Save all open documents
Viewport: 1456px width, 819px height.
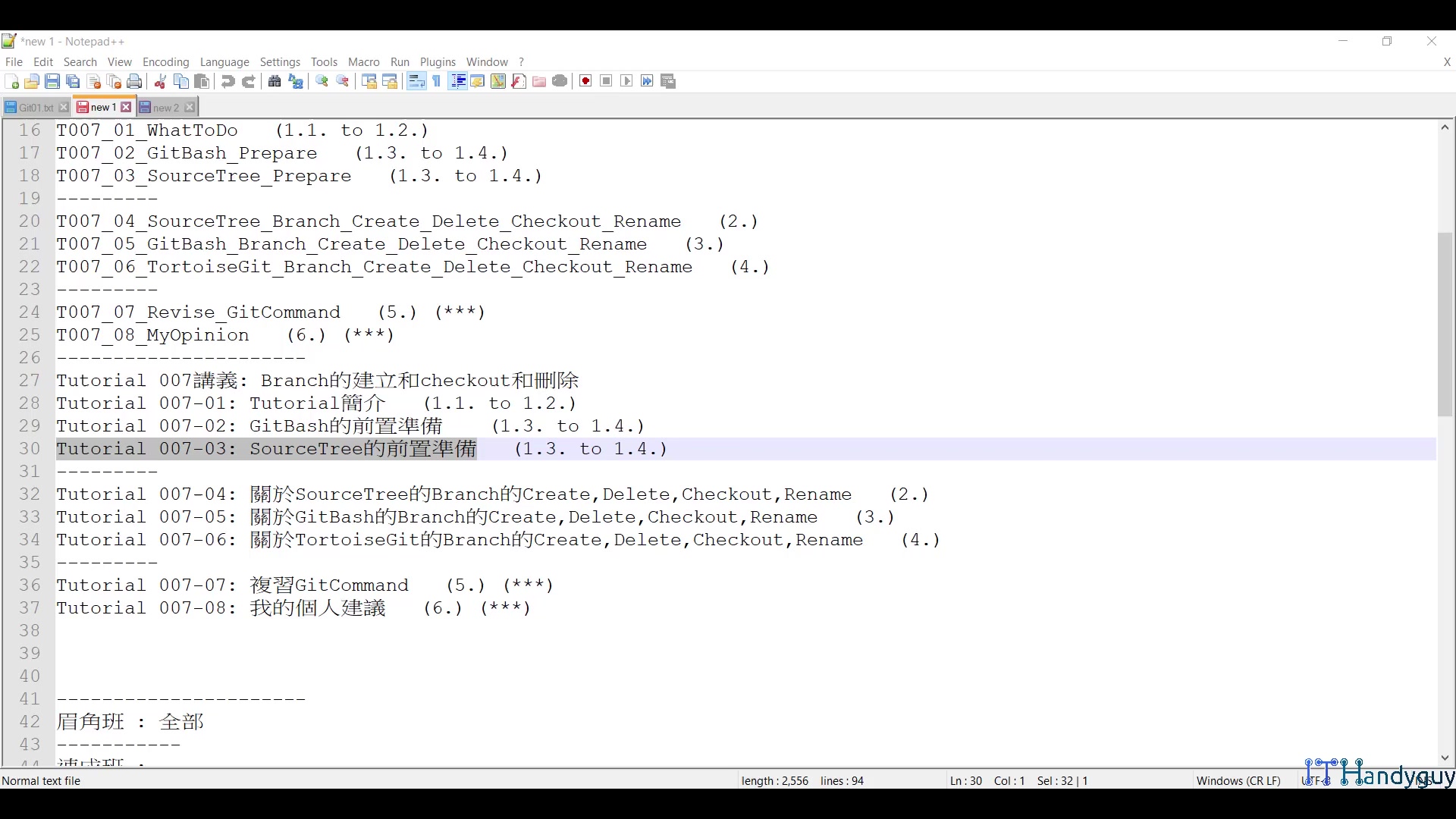[x=73, y=81]
